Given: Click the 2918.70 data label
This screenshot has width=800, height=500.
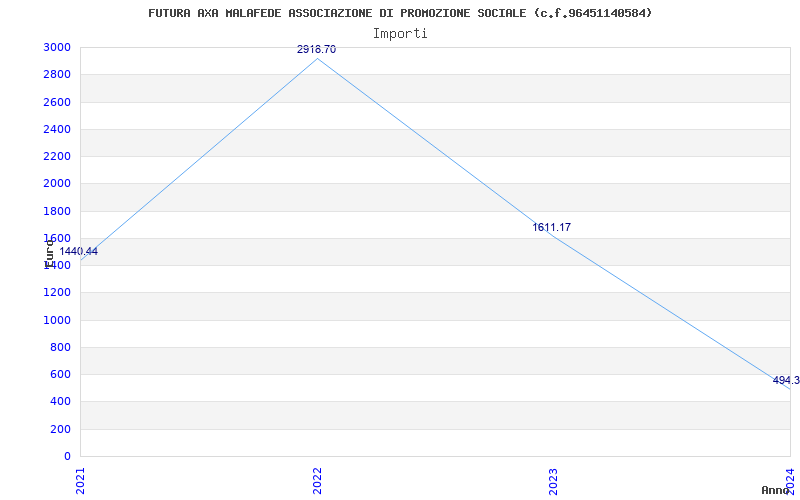Looking at the screenshot, I should (316, 49).
